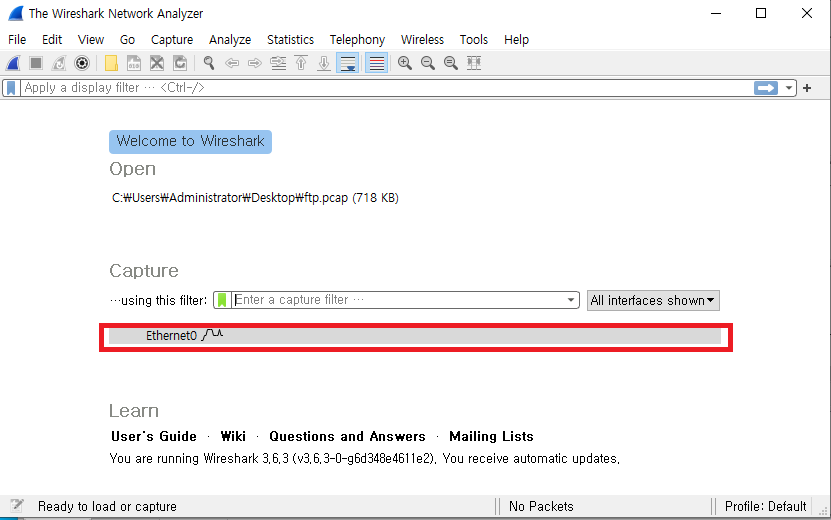This screenshot has height=520, width=831.
Task: Click the Find packet magnifier icon
Action: click(209, 63)
